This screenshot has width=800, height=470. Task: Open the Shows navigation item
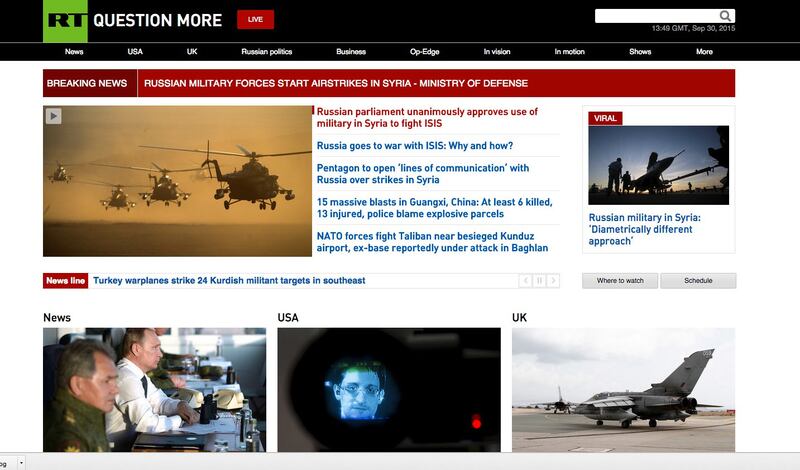coord(640,52)
